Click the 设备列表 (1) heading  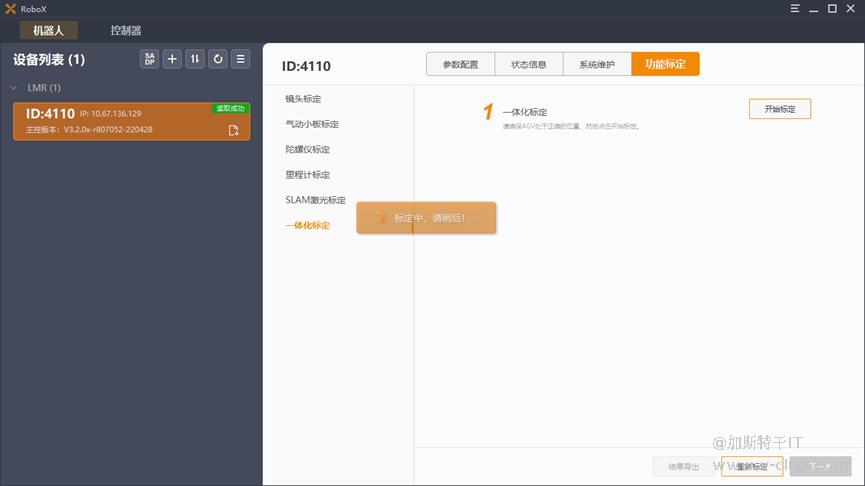49,60
